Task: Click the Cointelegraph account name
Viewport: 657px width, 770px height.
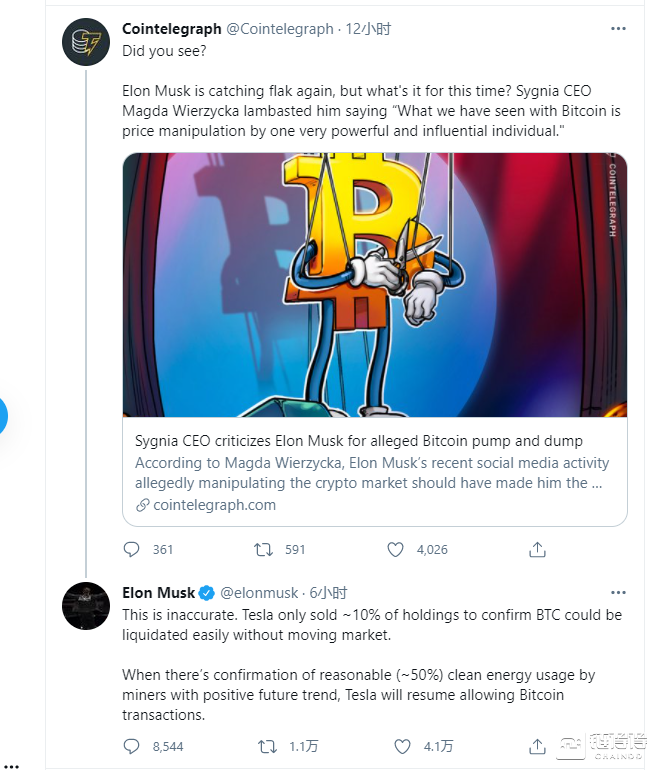Action: tap(171, 29)
